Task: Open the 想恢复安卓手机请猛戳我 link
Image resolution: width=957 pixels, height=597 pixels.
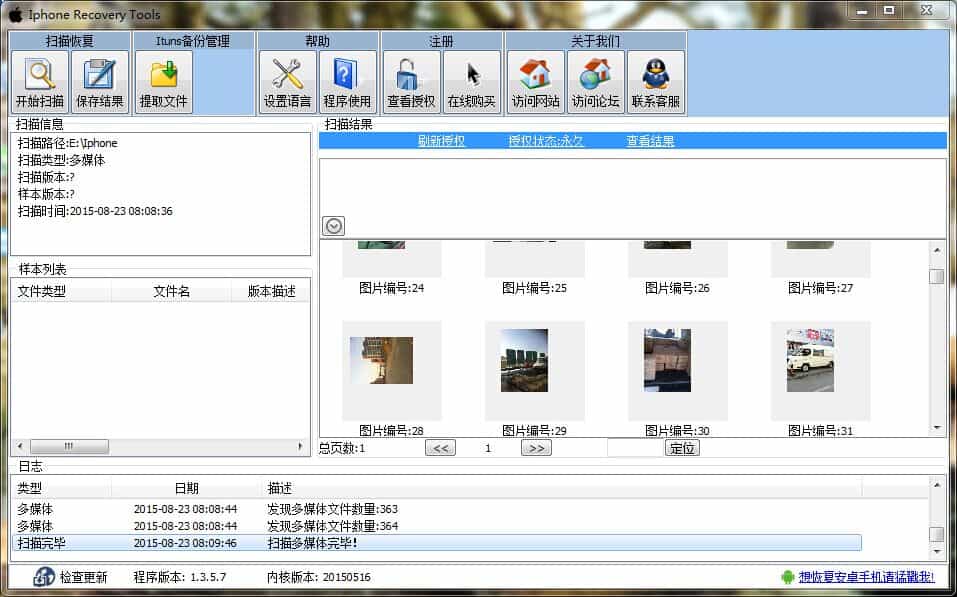Action: click(x=867, y=577)
